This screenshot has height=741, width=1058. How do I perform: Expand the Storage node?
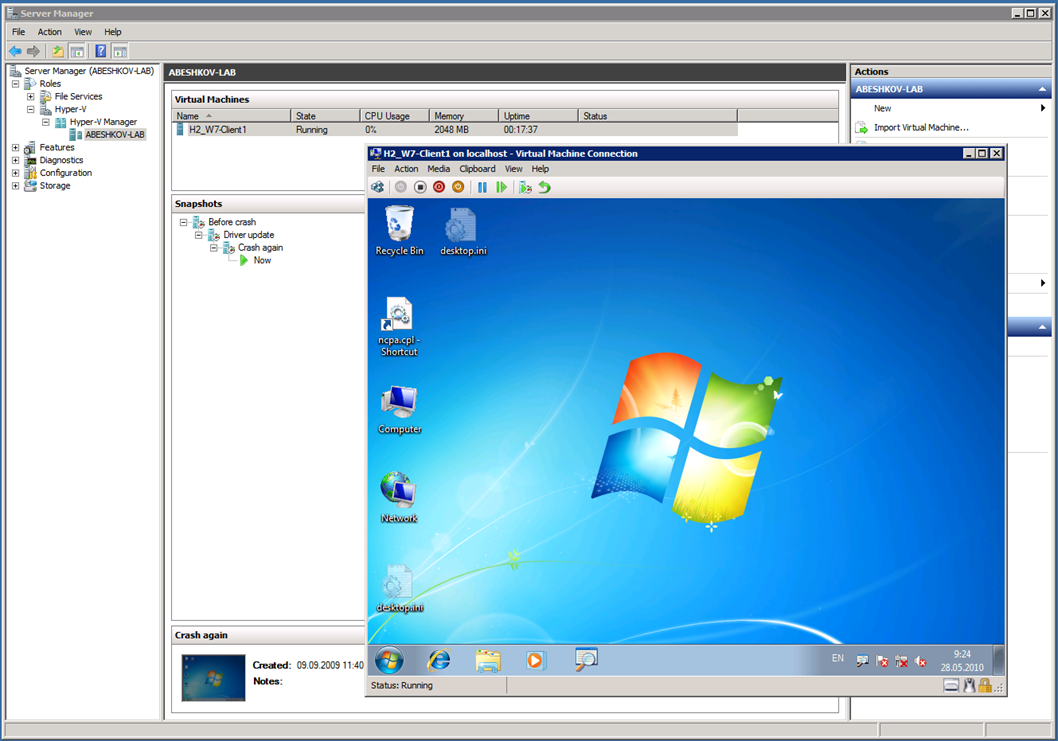tap(16, 186)
